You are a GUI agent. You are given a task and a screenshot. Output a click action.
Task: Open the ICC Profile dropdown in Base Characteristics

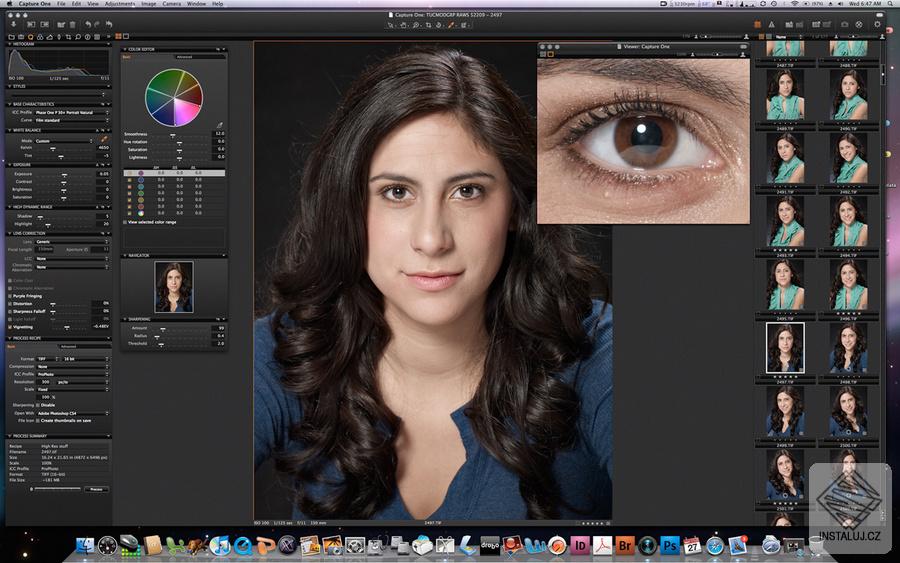pos(72,112)
